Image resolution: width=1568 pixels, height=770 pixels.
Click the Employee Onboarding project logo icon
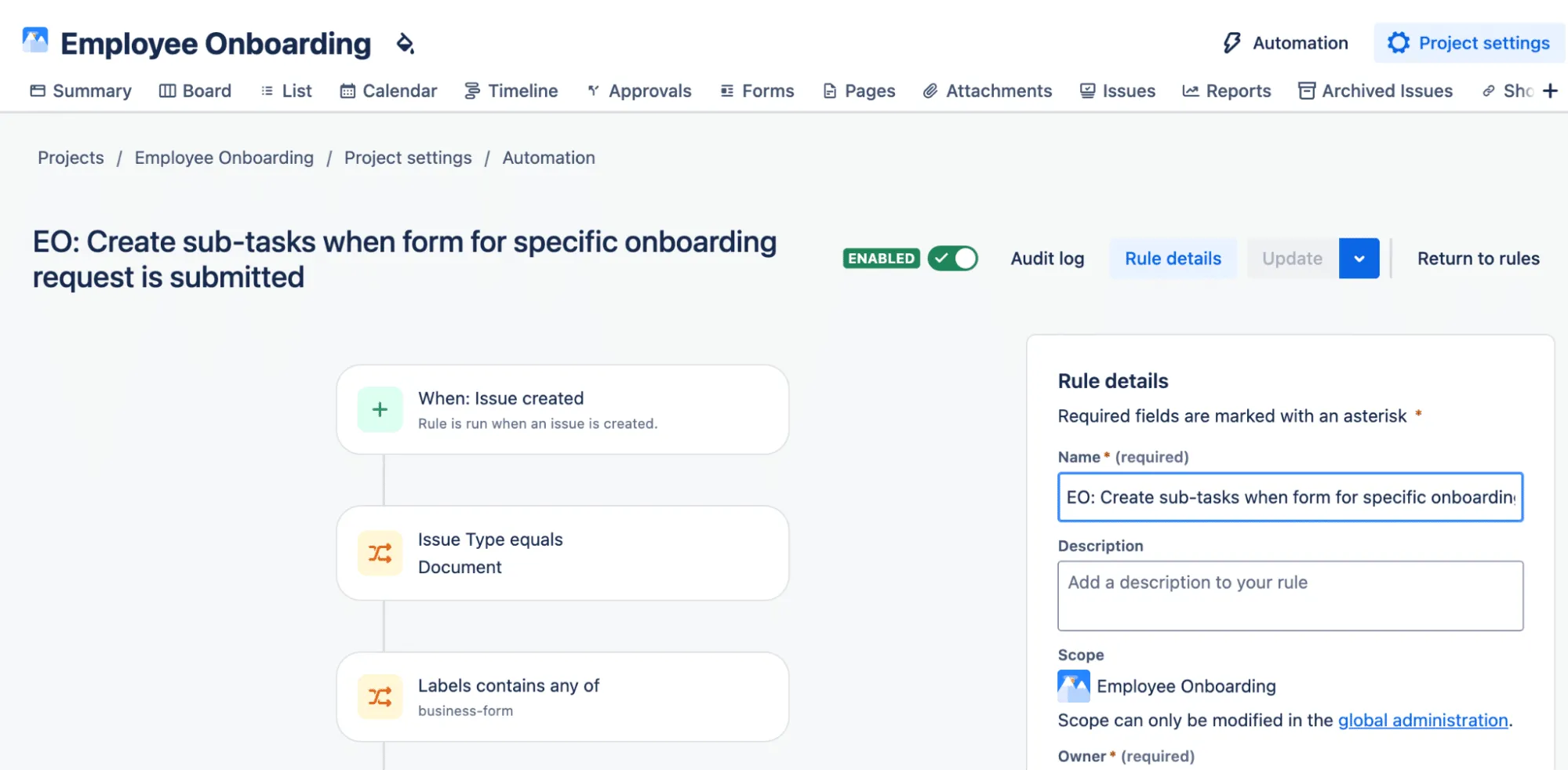click(x=35, y=41)
